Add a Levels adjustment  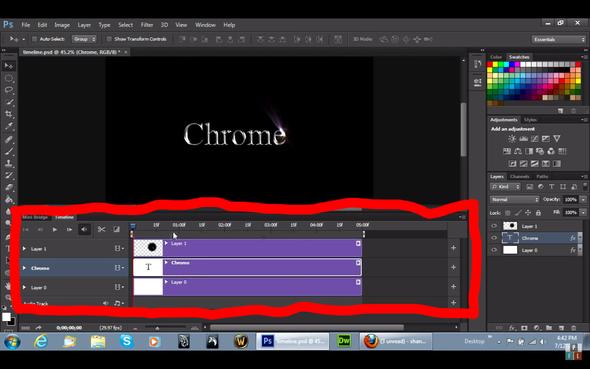coord(523,139)
